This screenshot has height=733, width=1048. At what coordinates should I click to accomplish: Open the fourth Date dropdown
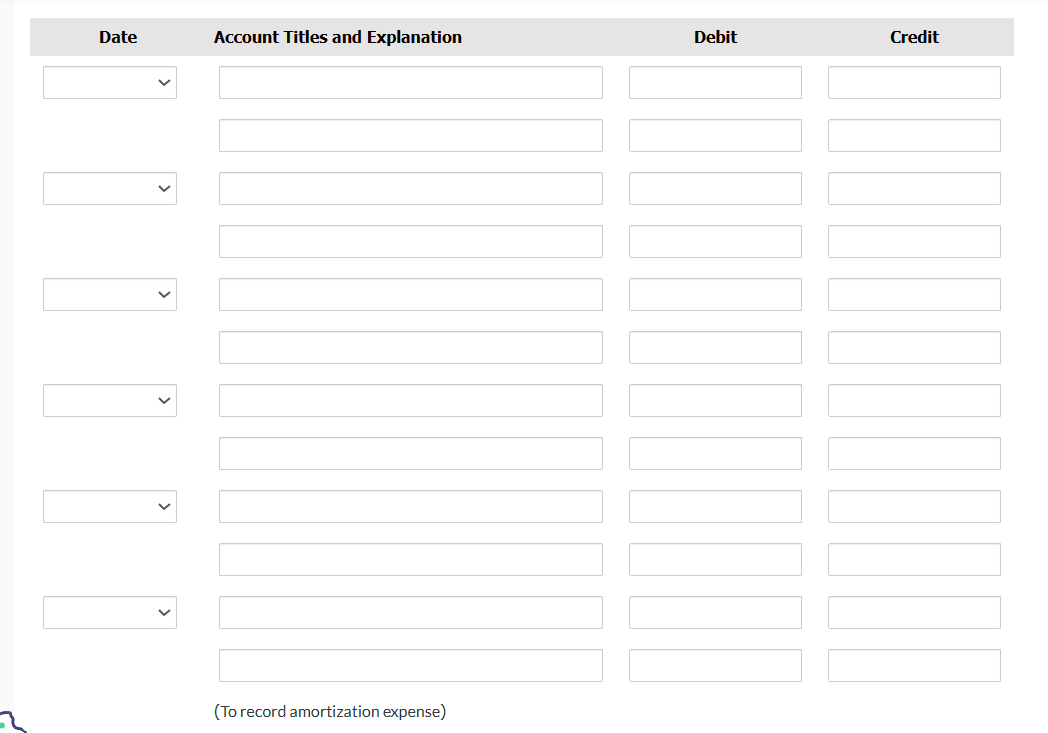tap(110, 400)
